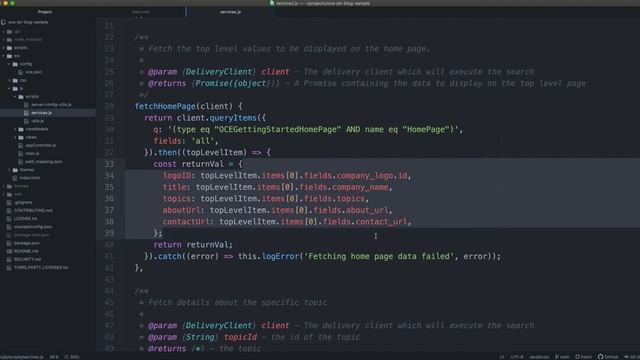The width and height of the screenshot is (640, 360).
Task: Expand the themes folder under src
Action: [x=9, y=170]
